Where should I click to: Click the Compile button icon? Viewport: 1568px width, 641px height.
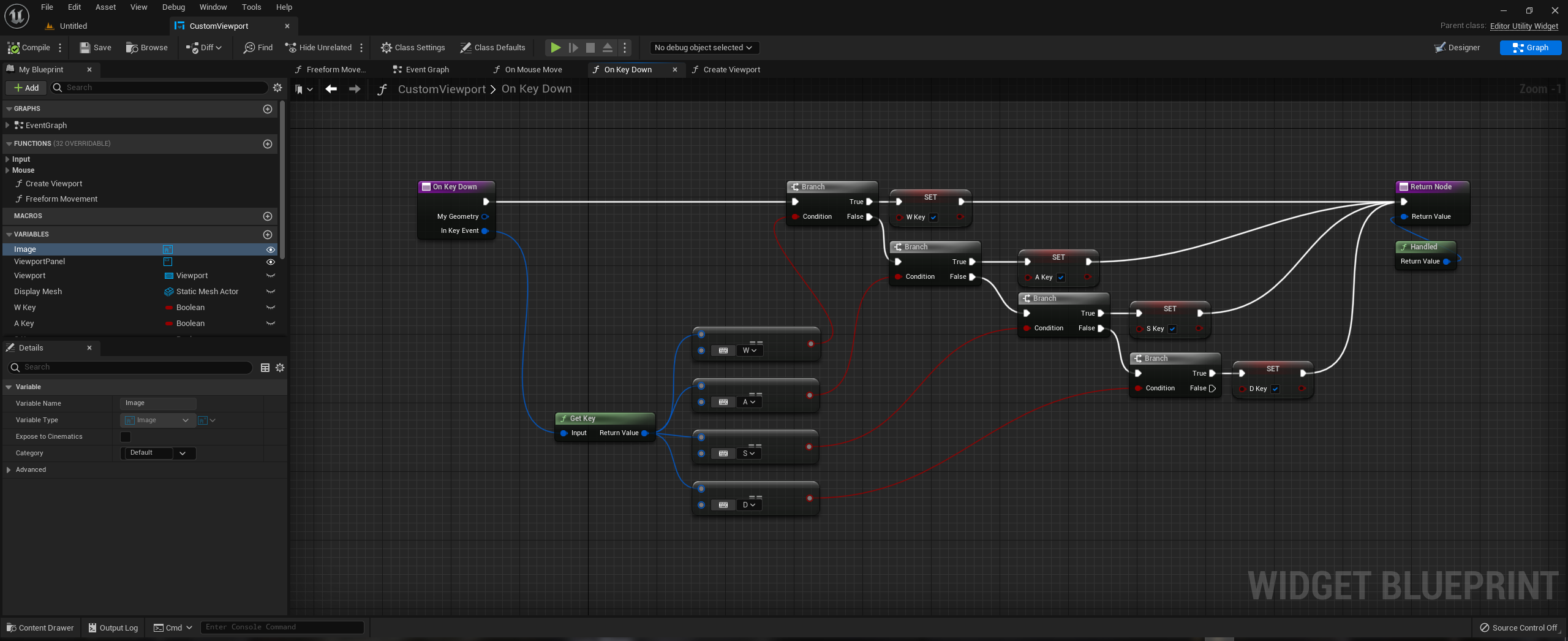[x=13, y=48]
